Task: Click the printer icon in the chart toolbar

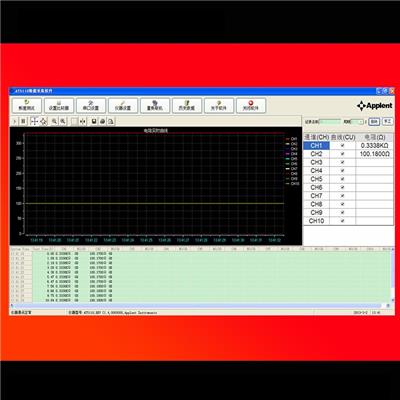Action: (x=103, y=122)
